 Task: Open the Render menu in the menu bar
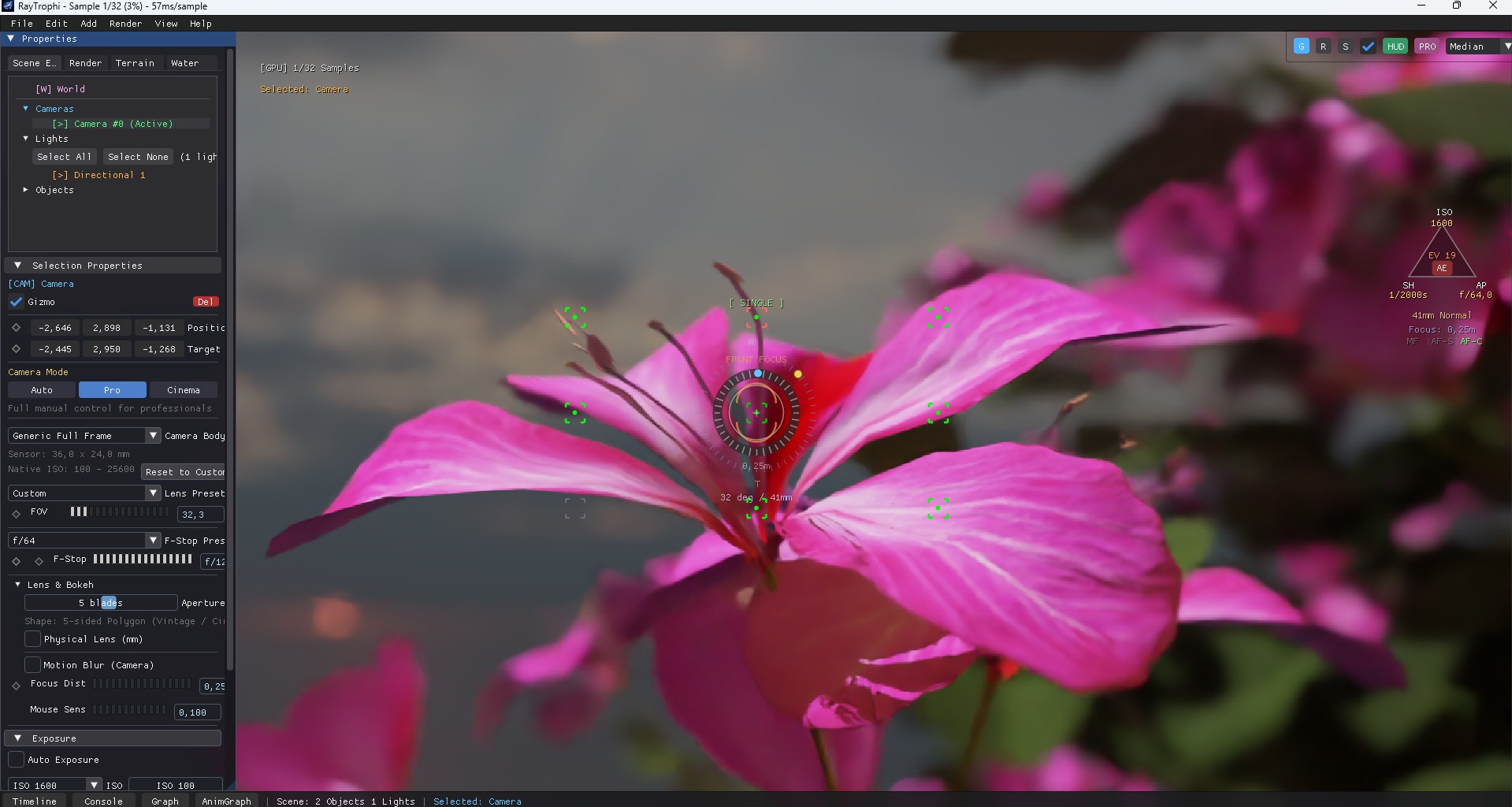(125, 24)
